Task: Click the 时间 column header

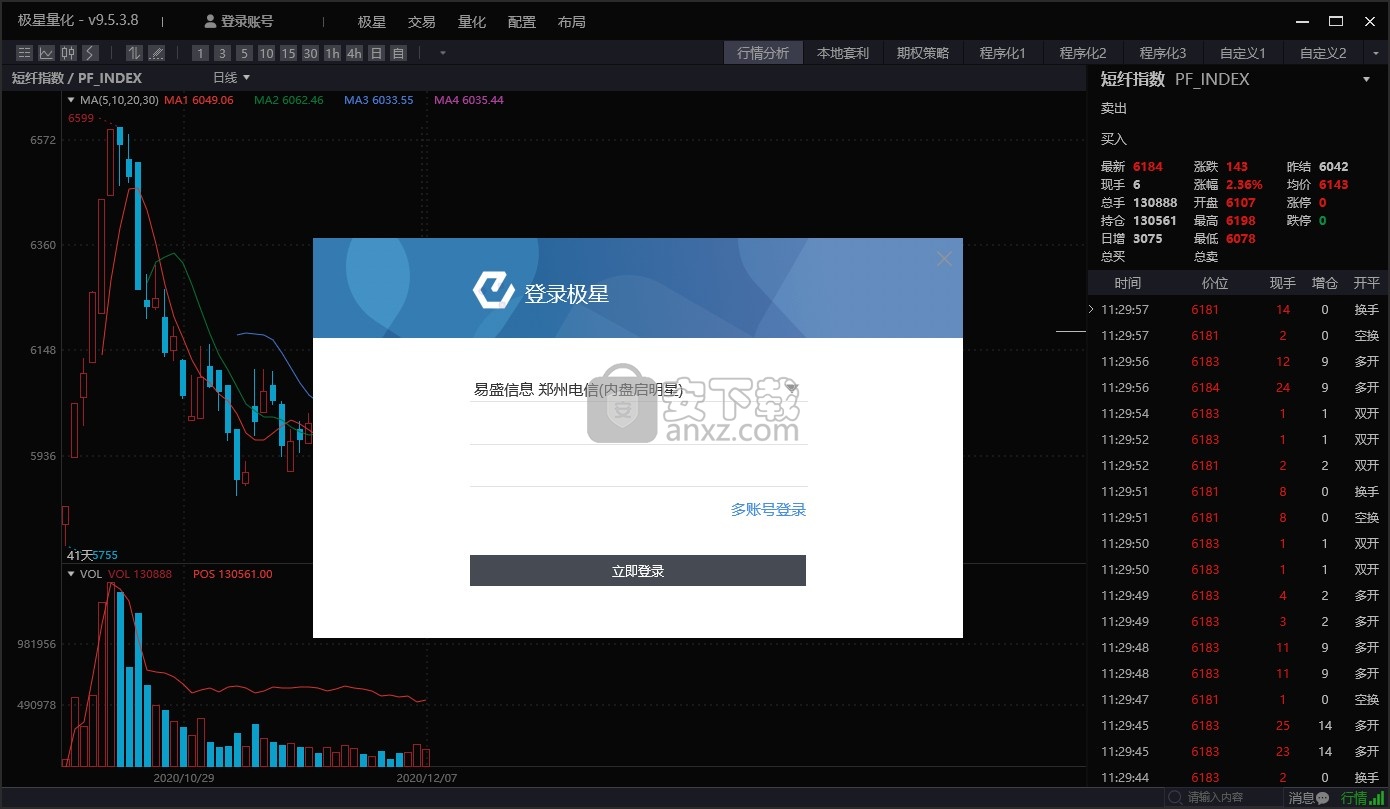Action: [1127, 283]
